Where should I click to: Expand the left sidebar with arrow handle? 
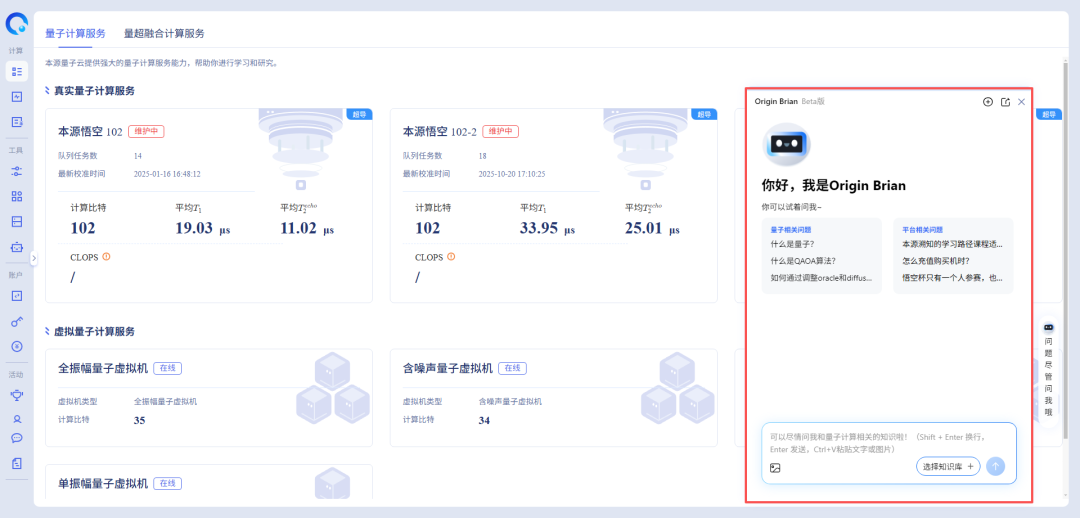click(x=34, y=258)
